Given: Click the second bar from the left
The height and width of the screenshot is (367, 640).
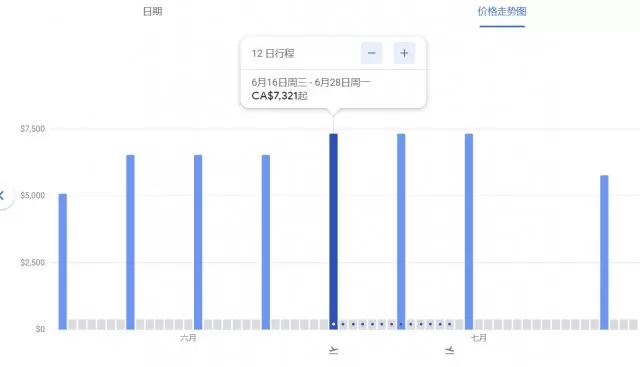Looking at the screenshot, I should coord(130,242).
